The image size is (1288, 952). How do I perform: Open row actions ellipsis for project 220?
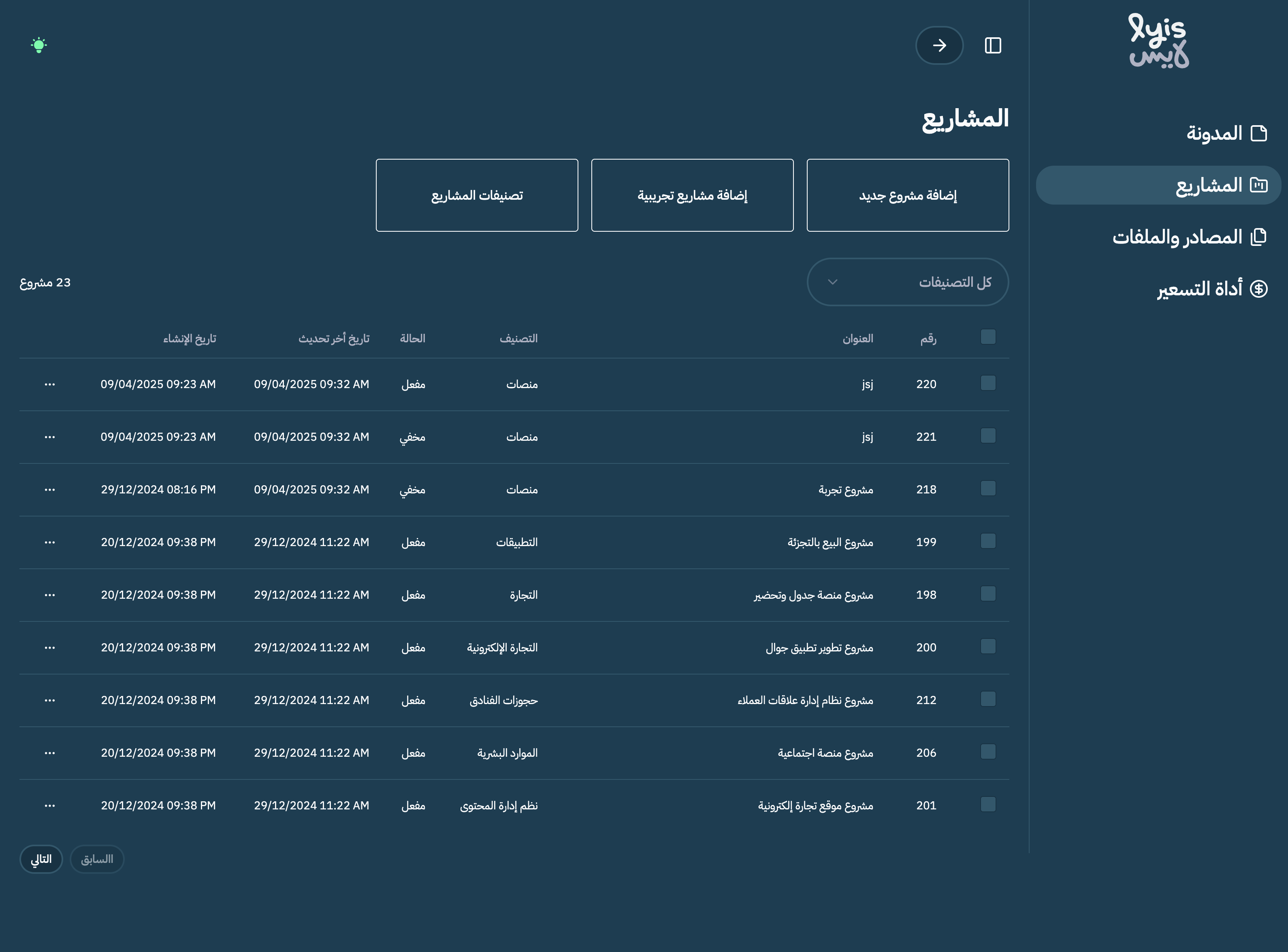point(49,384)
